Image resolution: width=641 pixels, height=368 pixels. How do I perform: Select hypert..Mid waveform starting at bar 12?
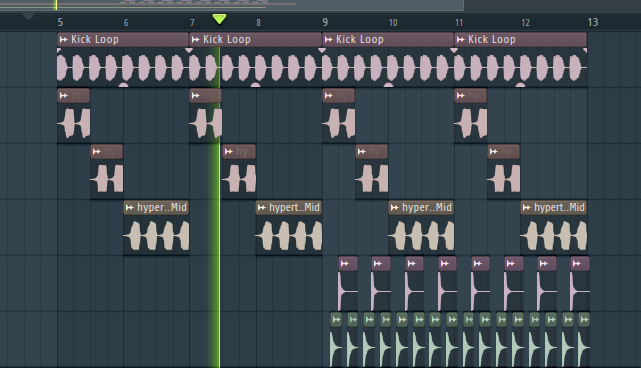click(554, 236)
